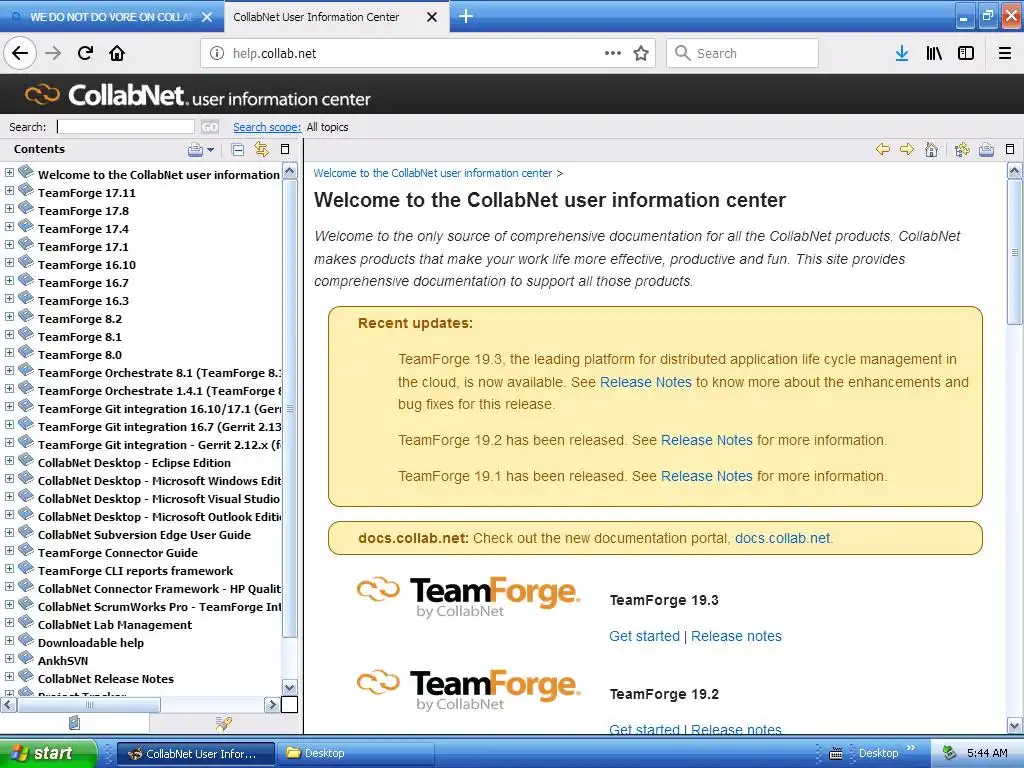Print the page from content toolbar

pyautogui.click(x=986, y=150)
